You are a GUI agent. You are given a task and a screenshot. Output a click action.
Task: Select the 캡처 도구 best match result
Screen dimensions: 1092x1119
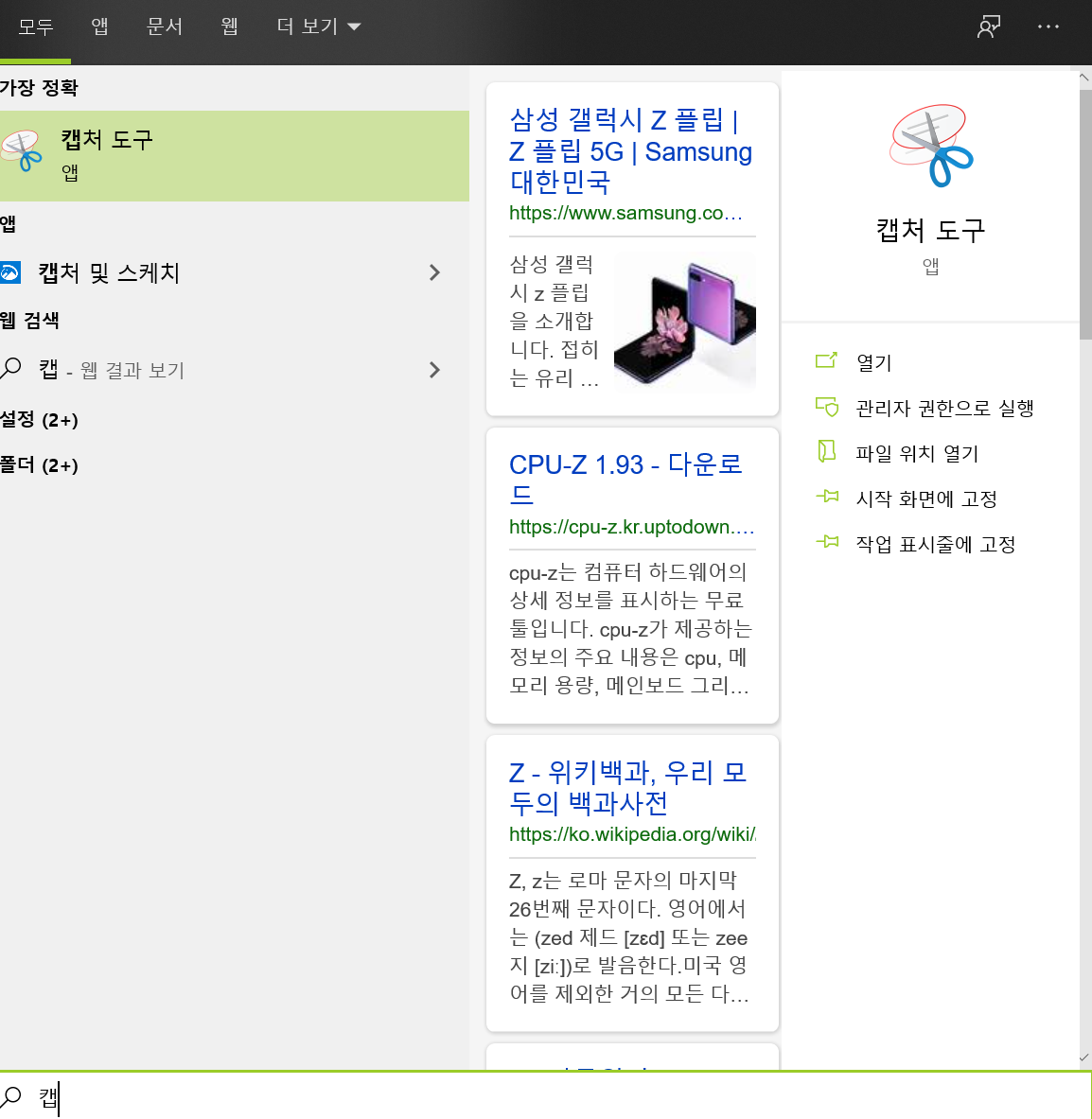[234, 155]
